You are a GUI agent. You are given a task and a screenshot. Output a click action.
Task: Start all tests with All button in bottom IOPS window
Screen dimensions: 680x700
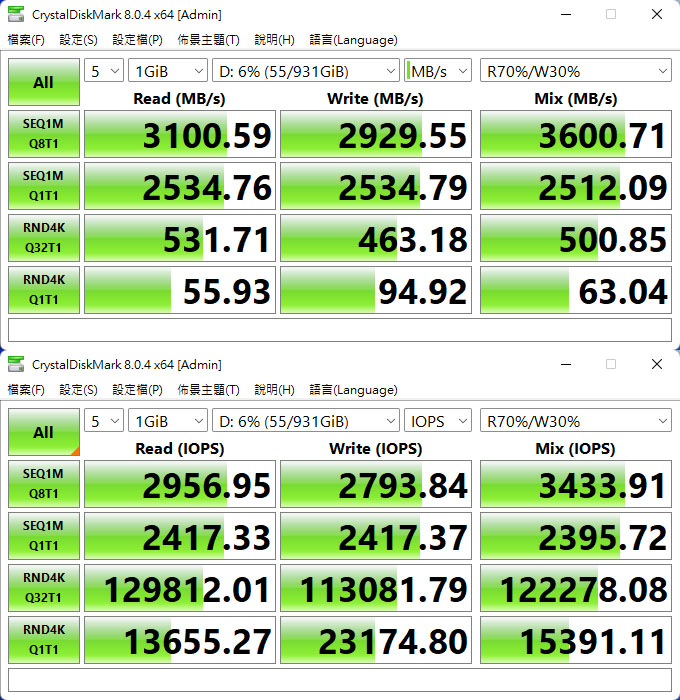tap(44, 432)
